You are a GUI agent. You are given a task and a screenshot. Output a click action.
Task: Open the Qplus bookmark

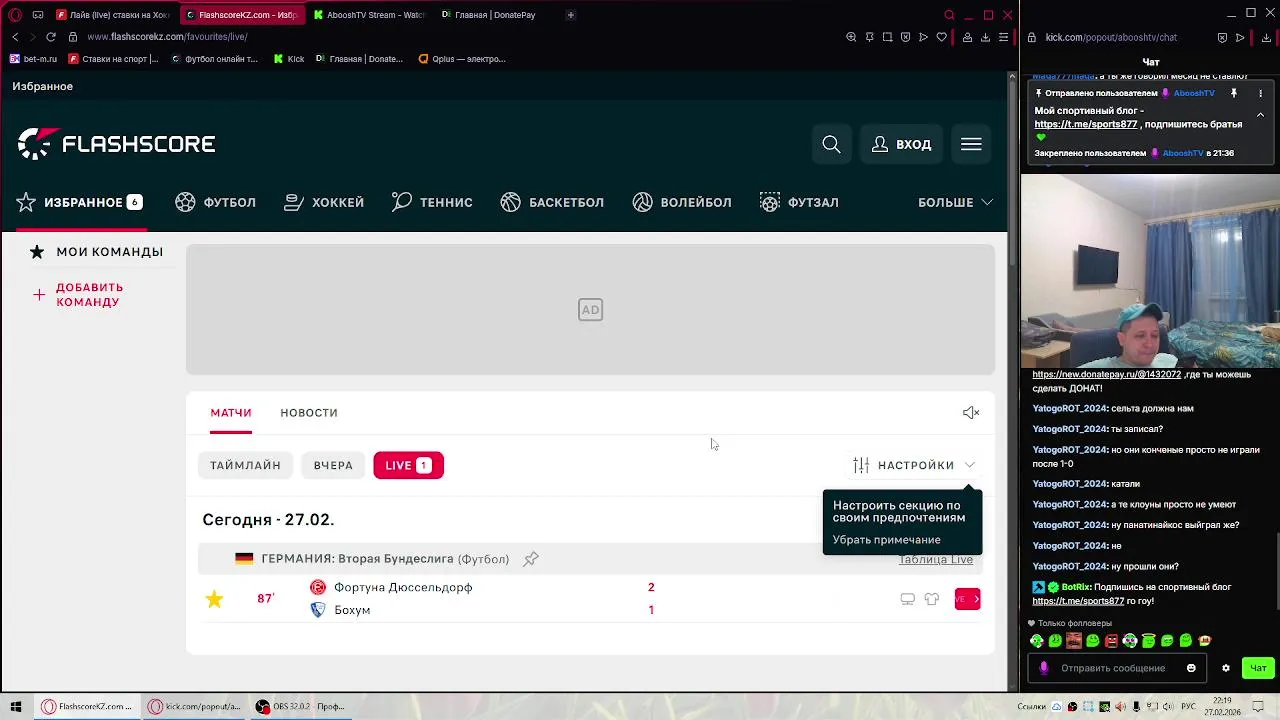point(462,59)
